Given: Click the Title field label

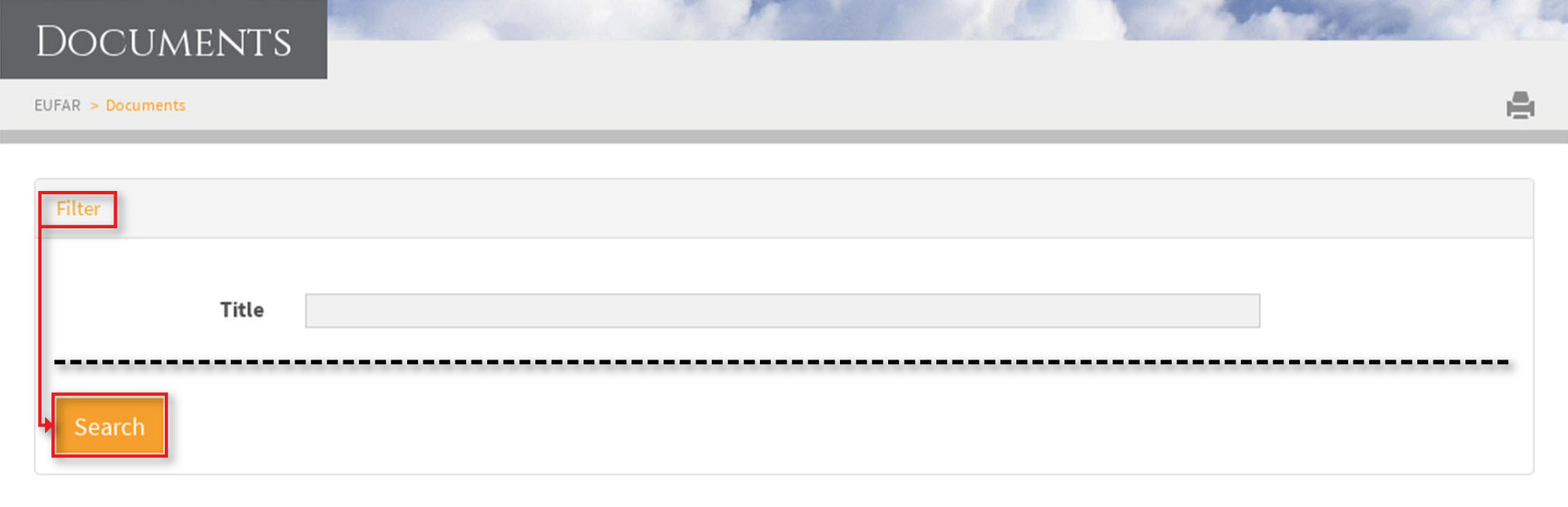Looking at the screenshot, I should pos(242,310).
